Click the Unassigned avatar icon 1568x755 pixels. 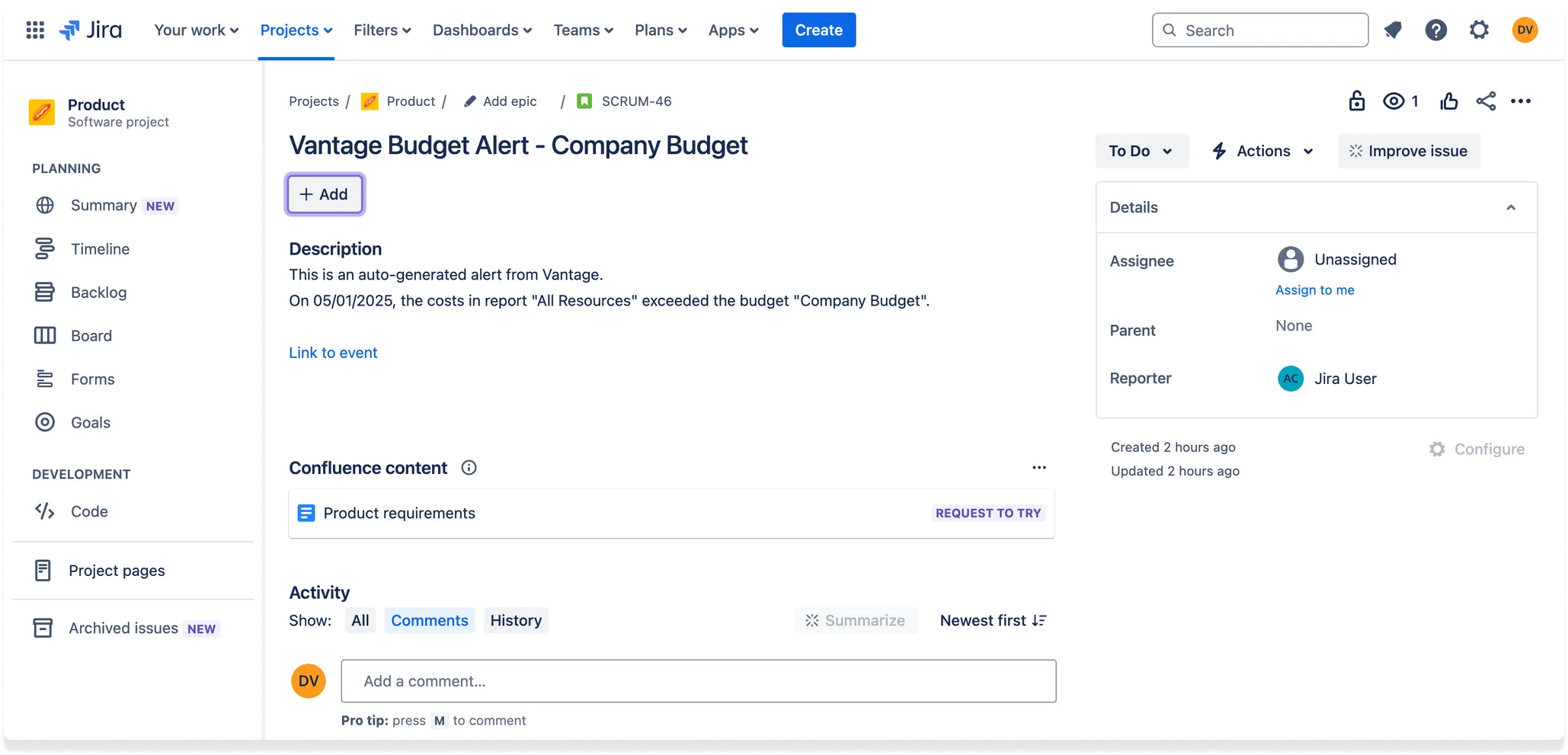1291,260
